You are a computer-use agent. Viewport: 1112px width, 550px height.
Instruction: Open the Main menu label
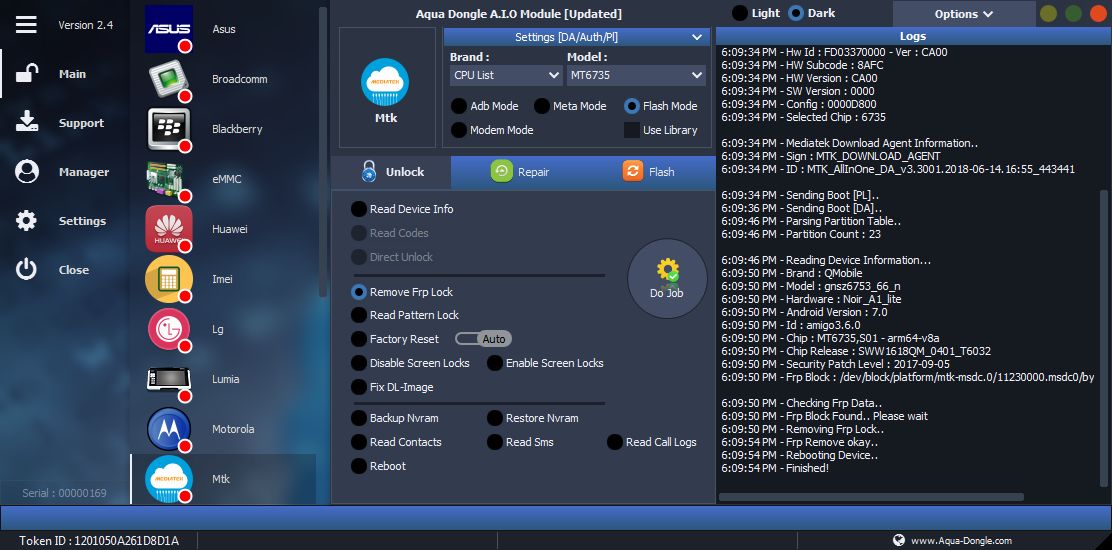point(72,74)
